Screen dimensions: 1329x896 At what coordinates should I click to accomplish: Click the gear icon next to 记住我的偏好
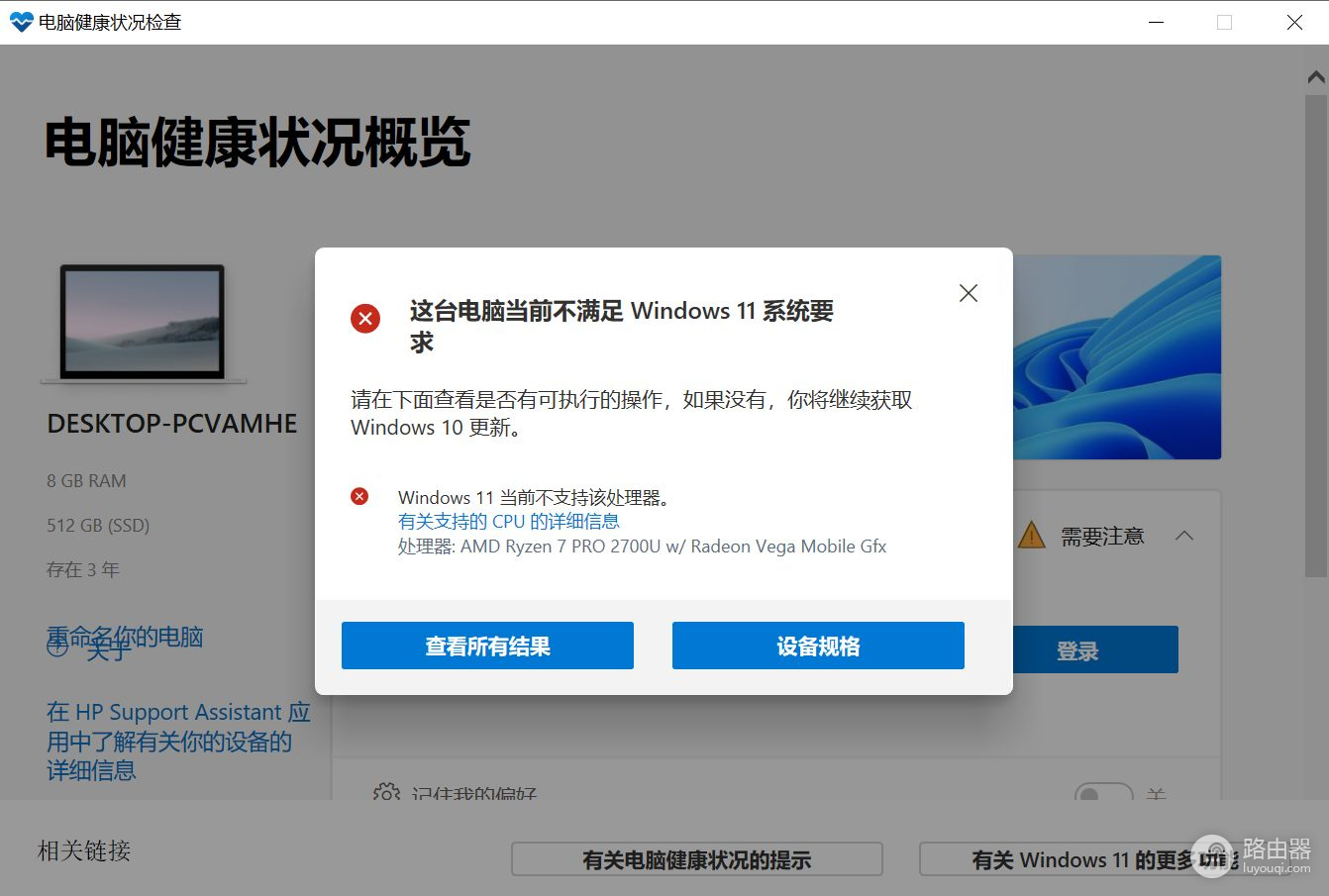[385, 793]
